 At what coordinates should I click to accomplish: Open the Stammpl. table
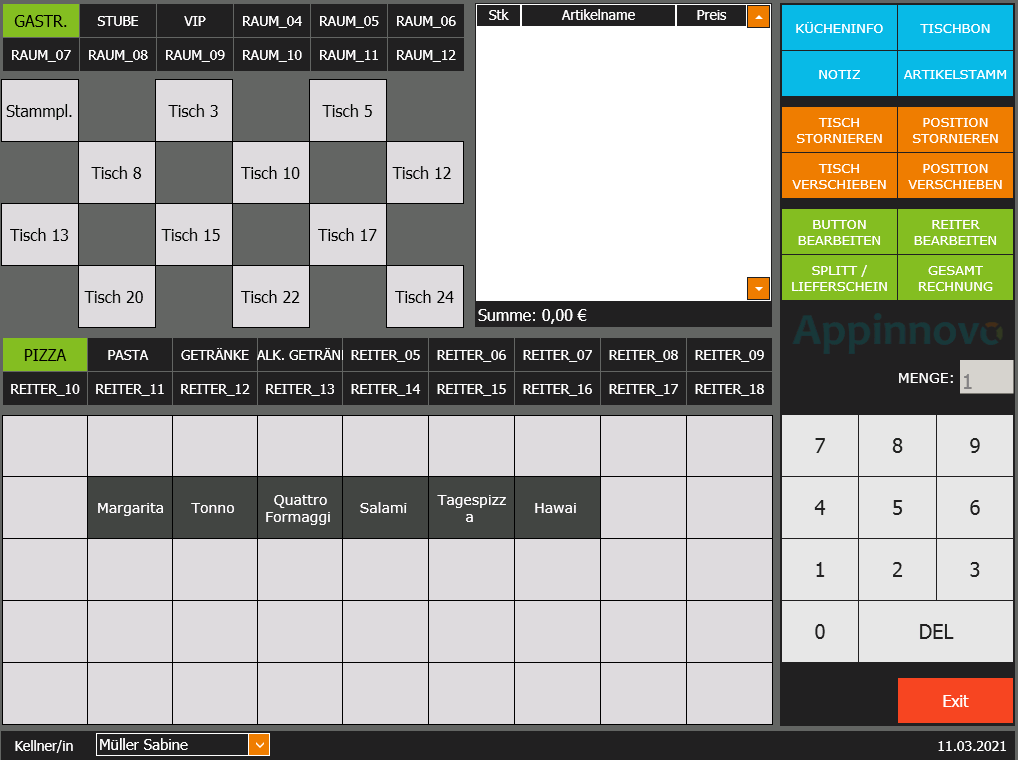click(40, 111)
